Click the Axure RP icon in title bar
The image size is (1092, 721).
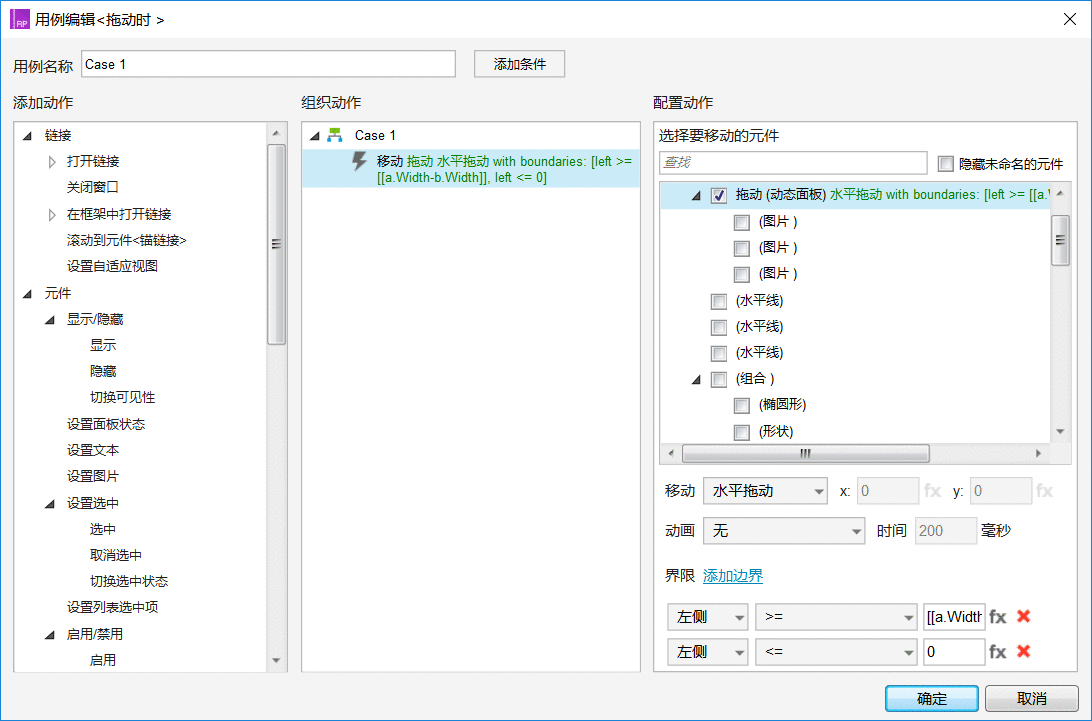(20, 20)
